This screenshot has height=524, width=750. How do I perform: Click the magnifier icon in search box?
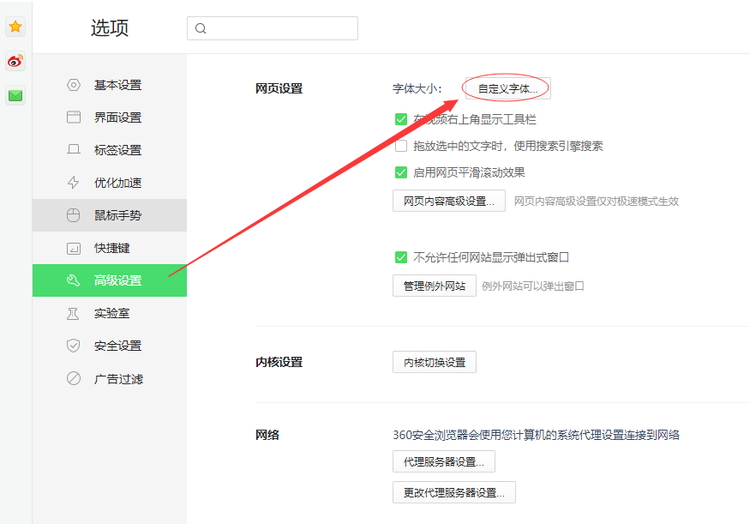coord(201,29)
